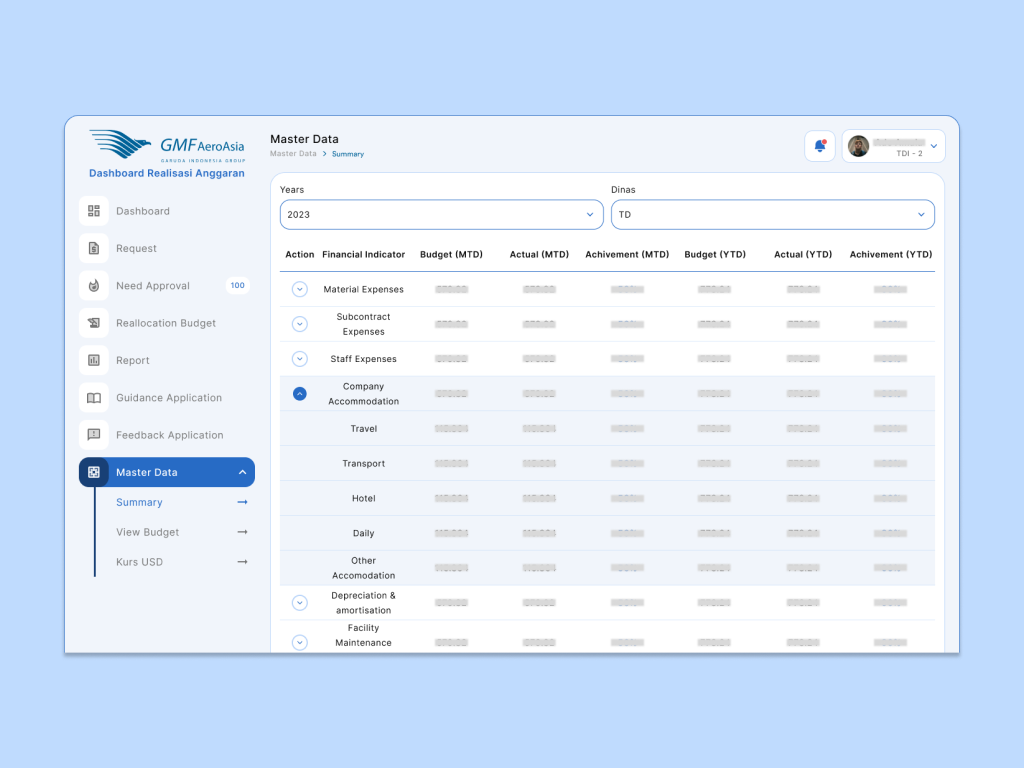The width and height of the screenshot is (1024, 768).
Task: Open the Dashboard sidebar icon
Action: tap(94, 211)
